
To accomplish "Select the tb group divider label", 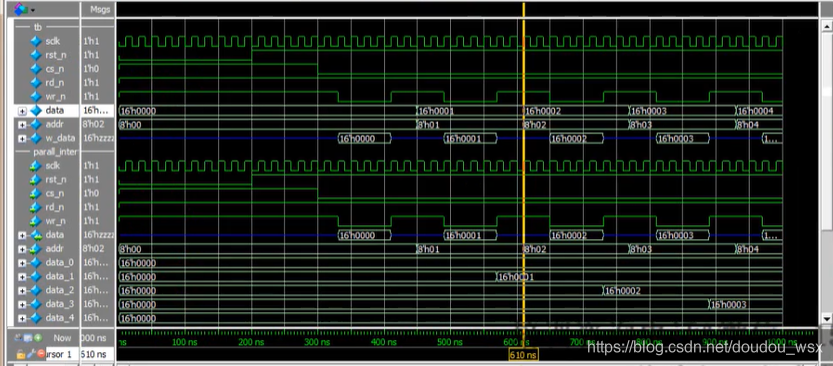I will [x=38, y=27].
